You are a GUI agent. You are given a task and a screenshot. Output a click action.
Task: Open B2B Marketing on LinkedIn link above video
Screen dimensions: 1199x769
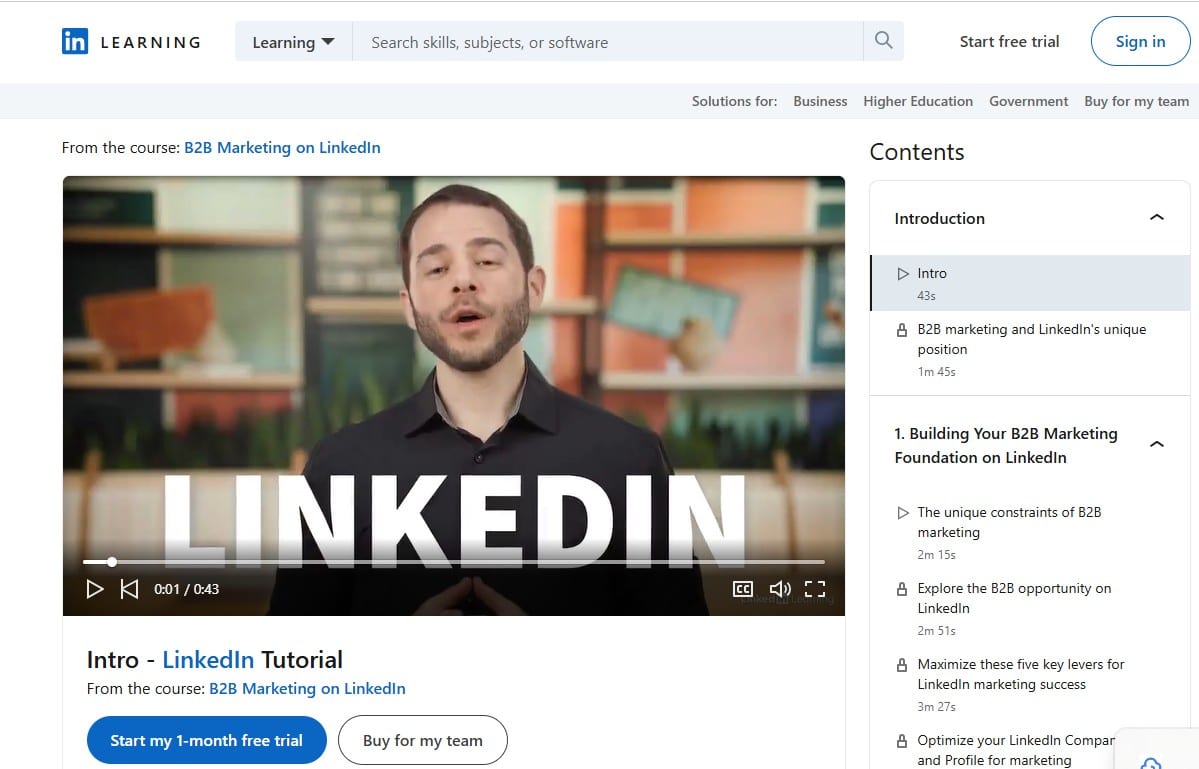point(282,148)
